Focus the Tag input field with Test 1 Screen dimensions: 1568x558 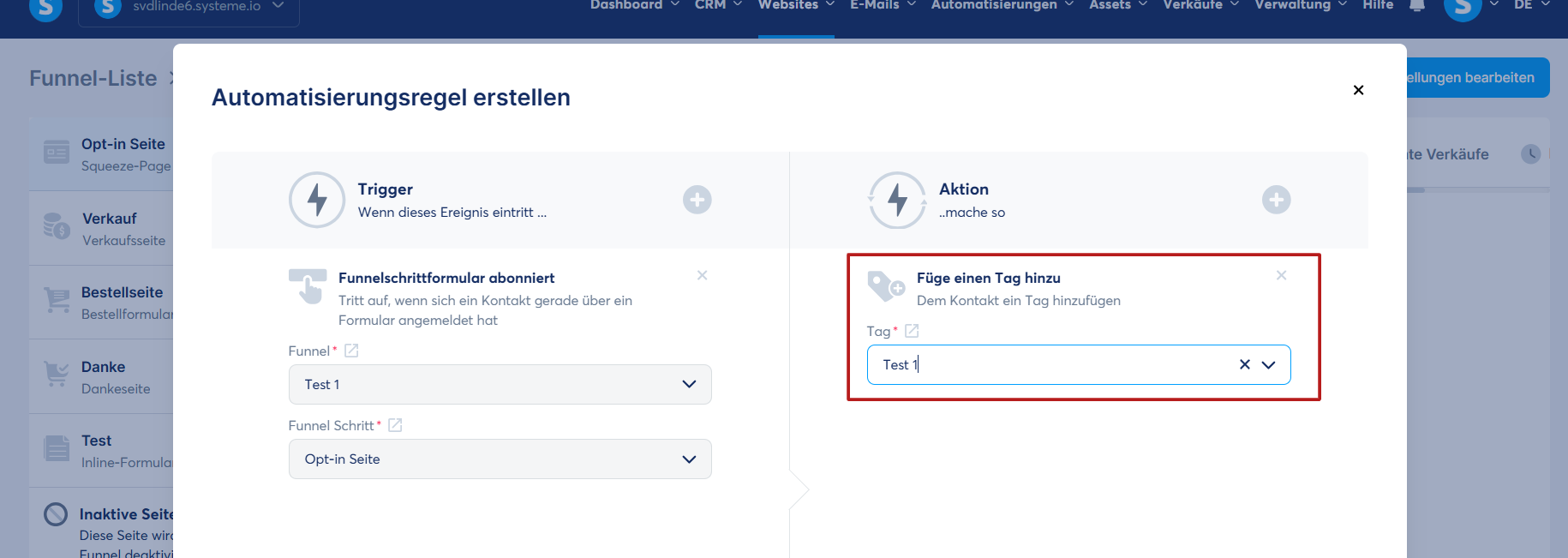coord(1079,364)
